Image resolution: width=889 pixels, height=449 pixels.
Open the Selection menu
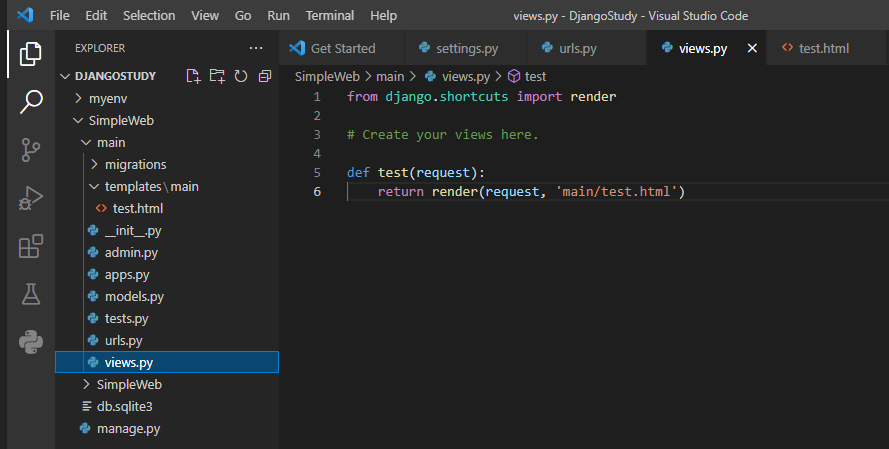pos(149,15)
